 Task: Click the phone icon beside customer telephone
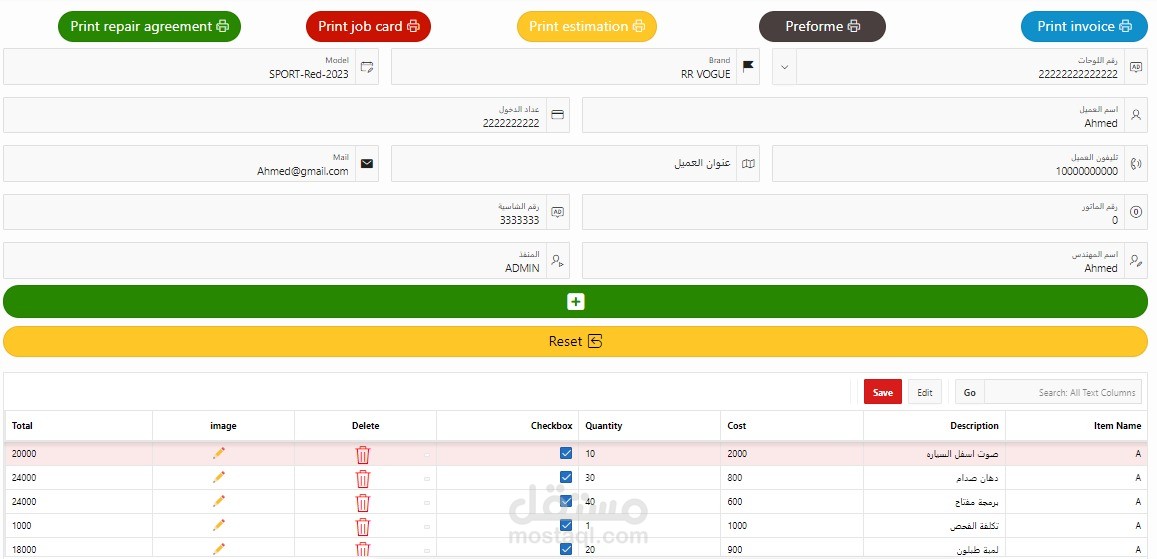tap(1136, 164)
